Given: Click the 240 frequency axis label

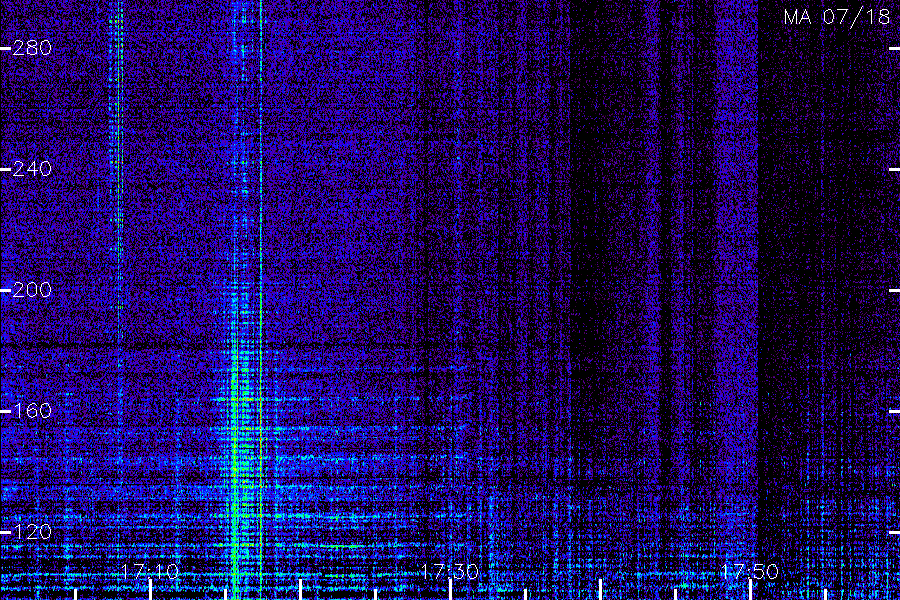Looking at the screenshot, I should 32,169.
